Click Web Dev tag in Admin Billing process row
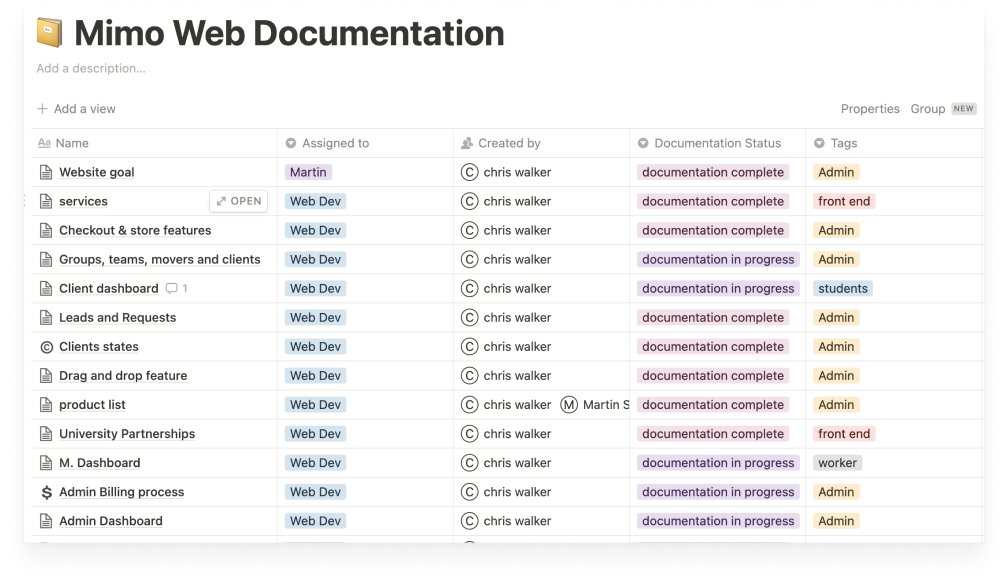1008x583 pixels. coord(315,492)
